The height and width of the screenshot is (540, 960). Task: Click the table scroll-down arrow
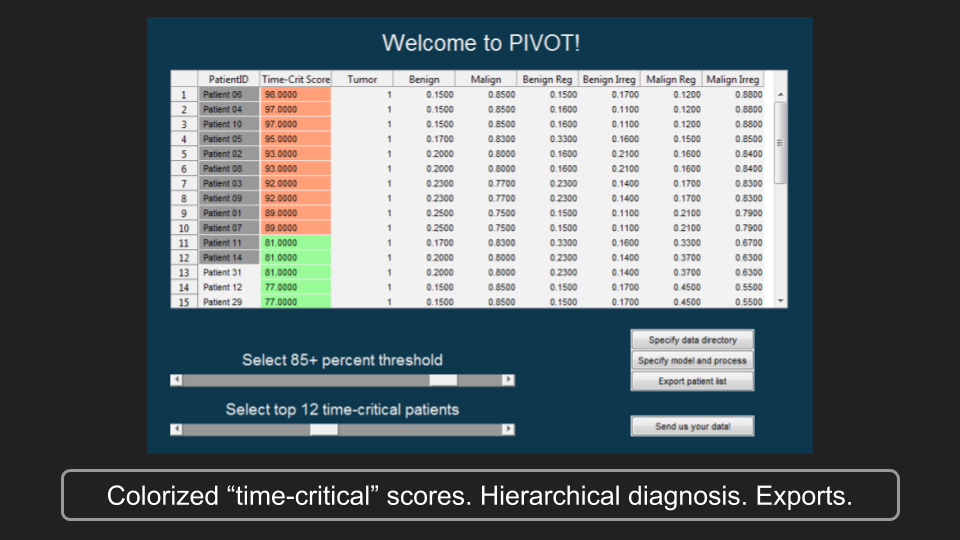(781, 301)
